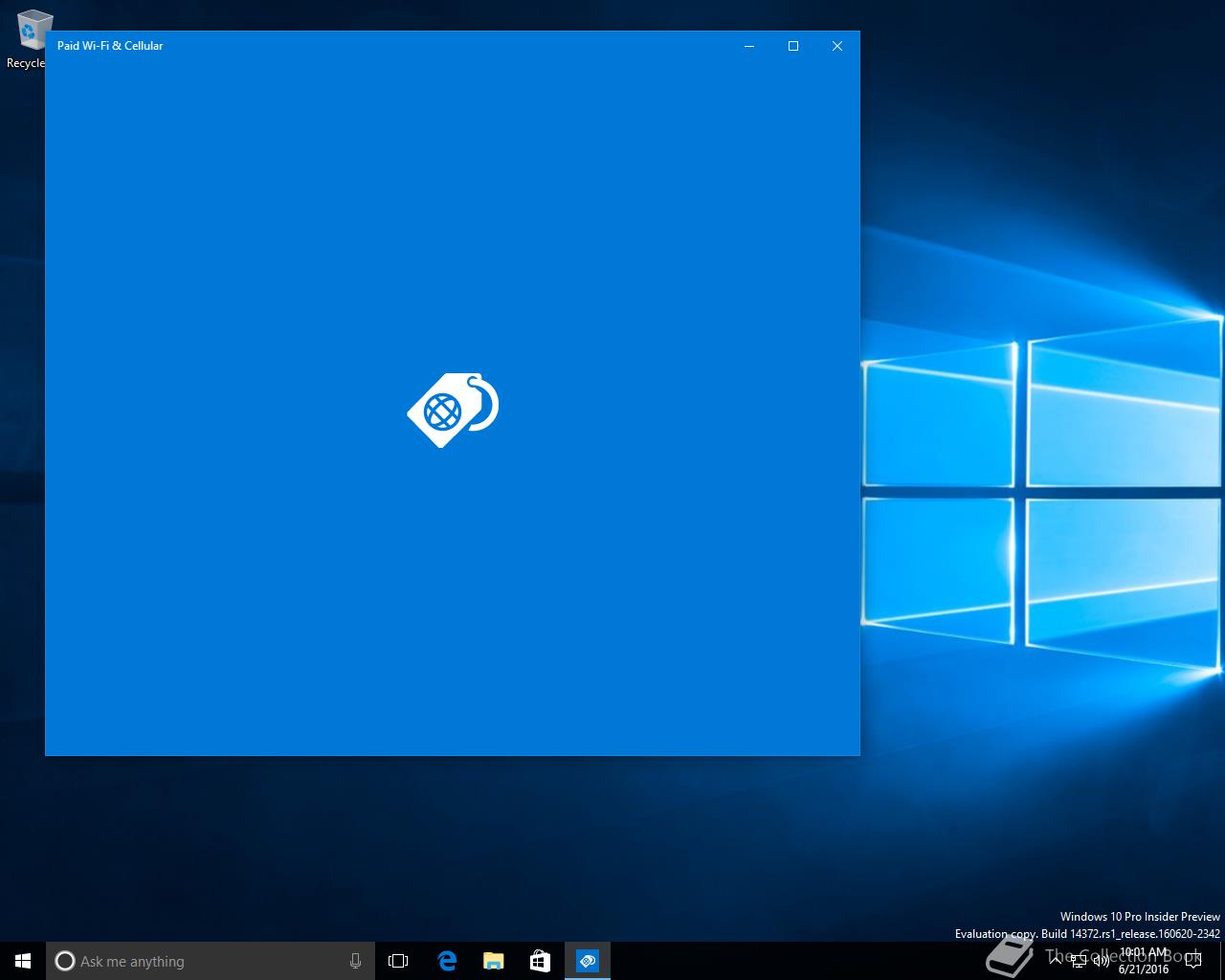Open the Action Center notification icon
This screenshot has height=980, width=1225.
pyautogui.click(x=1193, y=961)
